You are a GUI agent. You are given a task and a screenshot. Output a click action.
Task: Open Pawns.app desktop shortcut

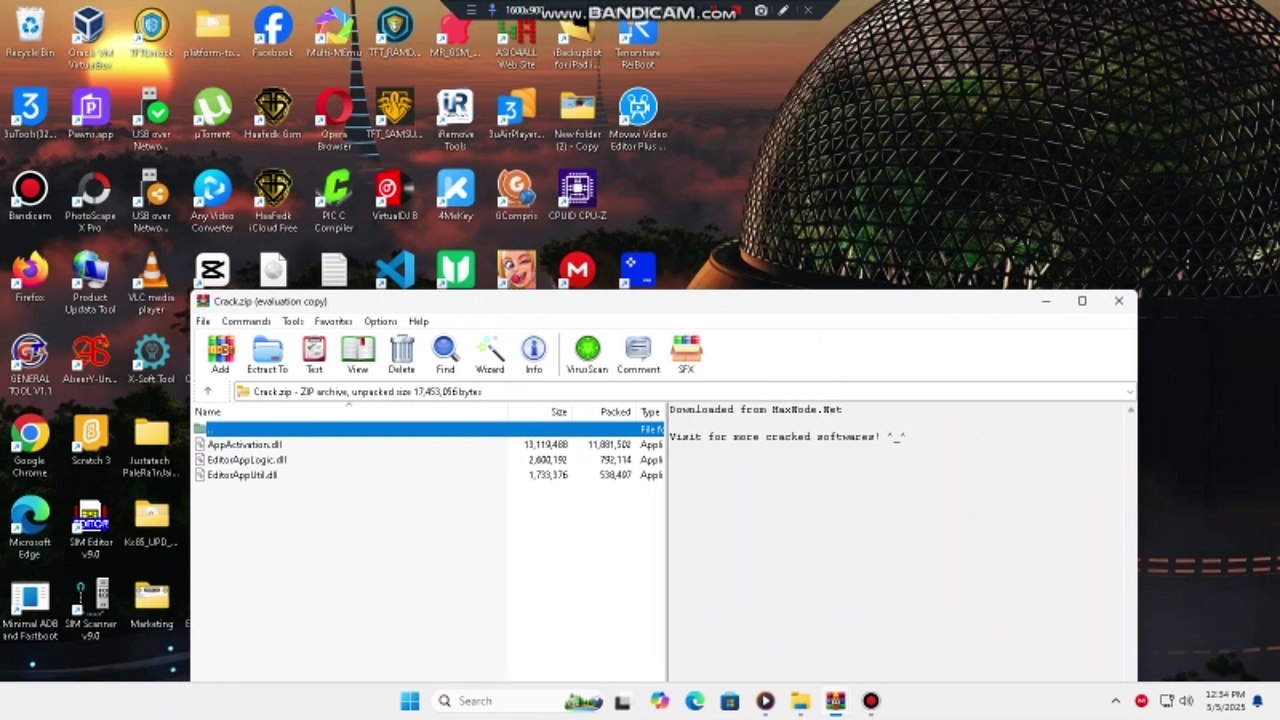[90, 114]
